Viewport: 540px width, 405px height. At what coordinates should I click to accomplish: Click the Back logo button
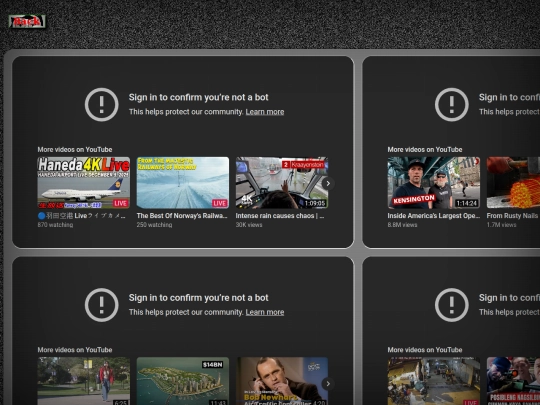pos(27,21)
